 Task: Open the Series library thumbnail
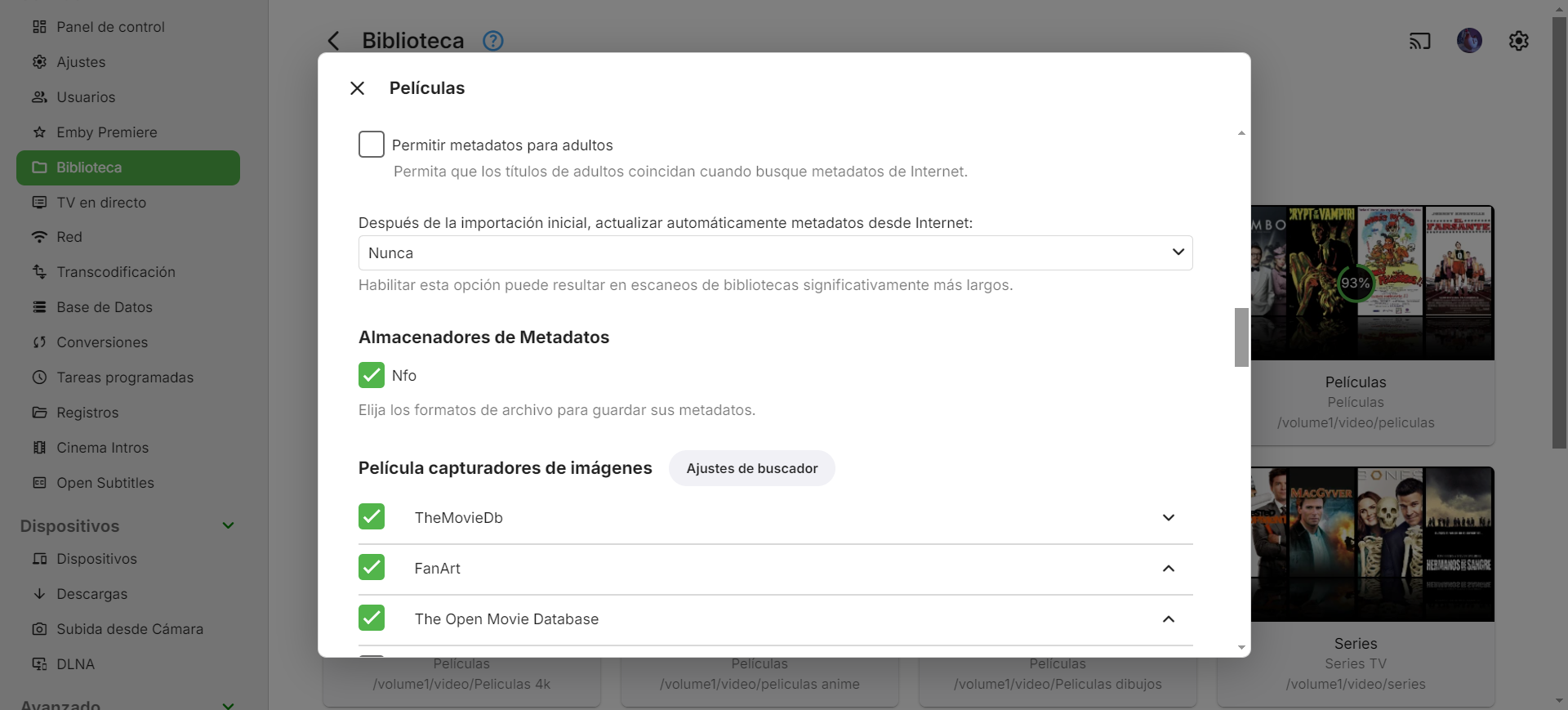click(1372, 544)
